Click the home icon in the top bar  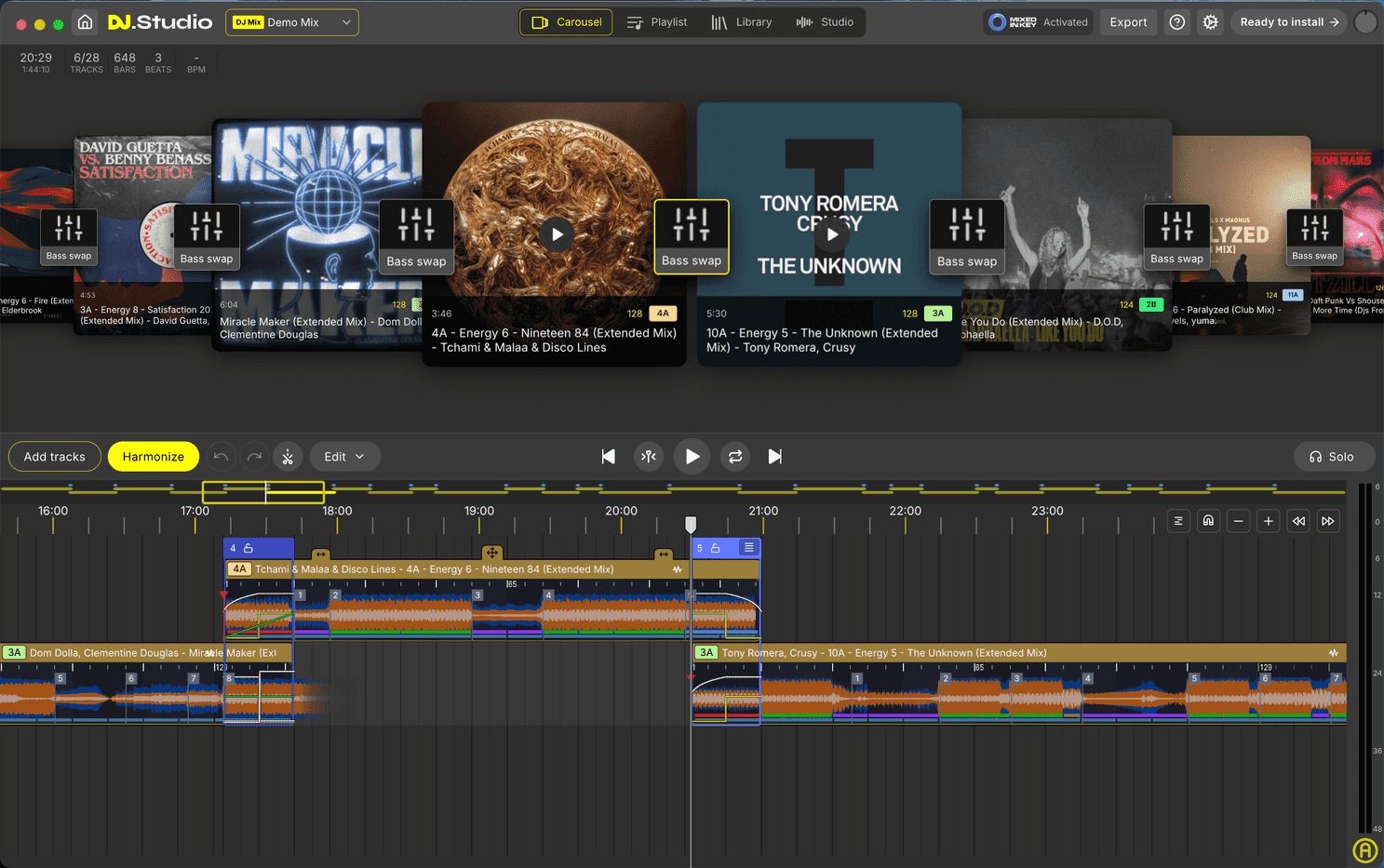pyautogui.click(x=84, y=20)
